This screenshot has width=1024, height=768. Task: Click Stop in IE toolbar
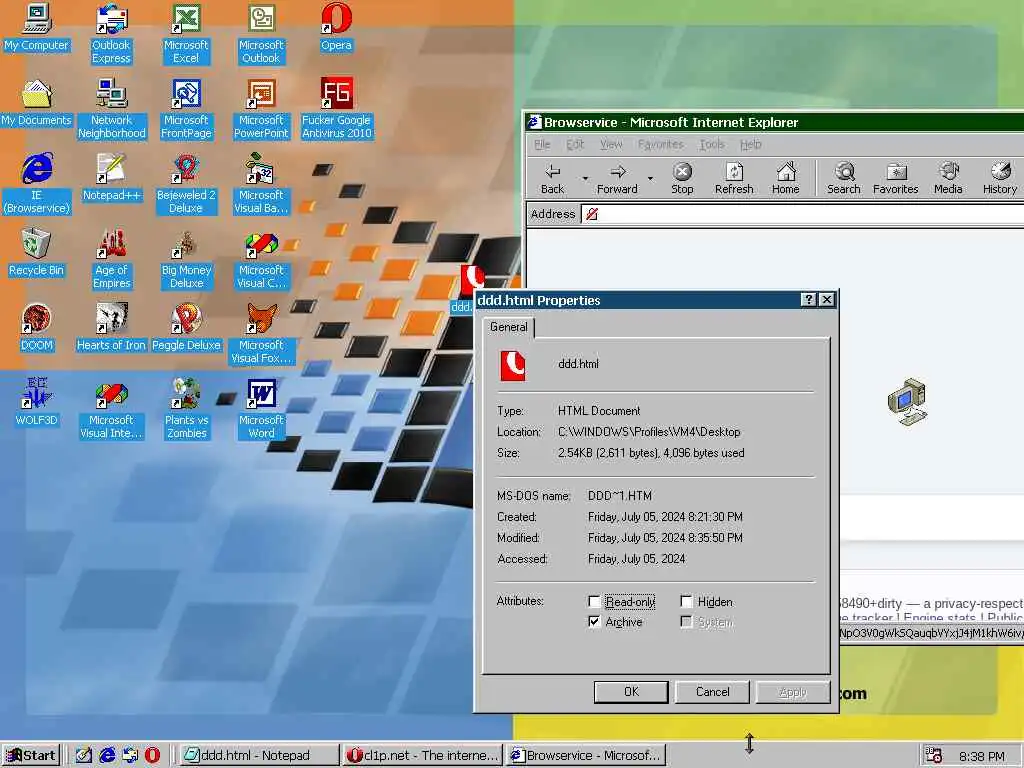pyautogui.click(x=682, y=178)
